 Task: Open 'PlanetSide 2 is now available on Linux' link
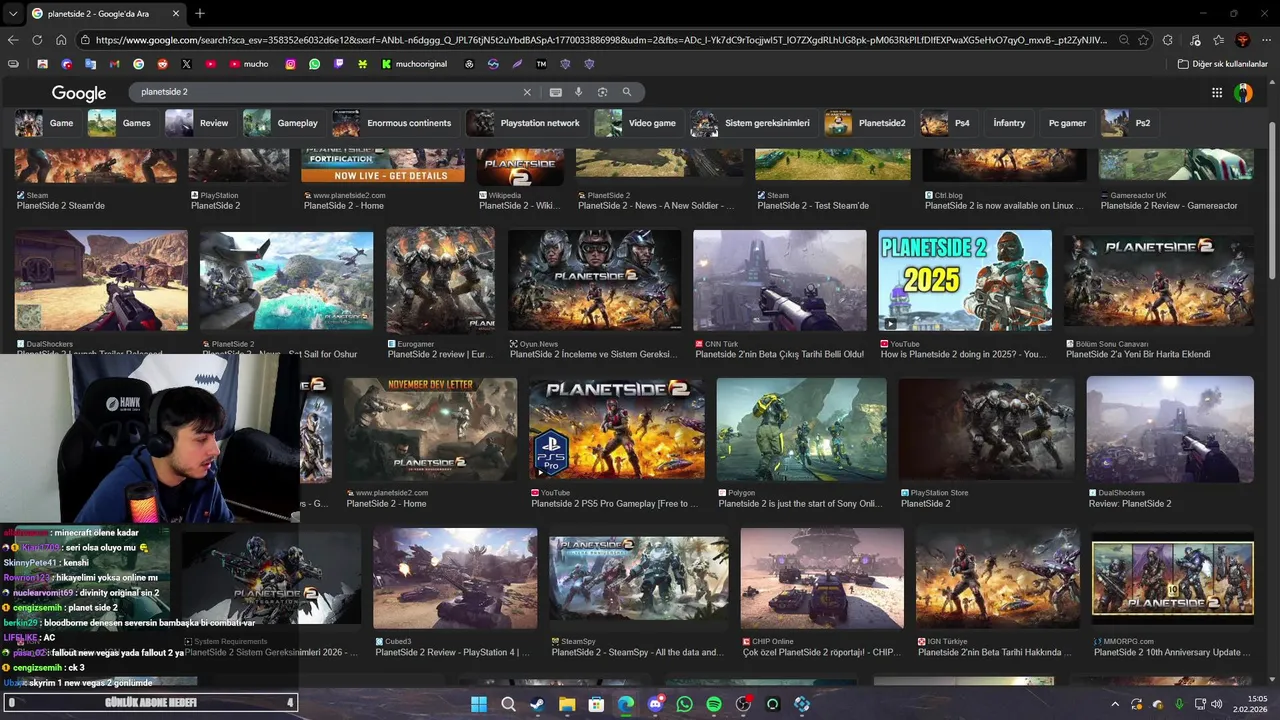(1004, 206)
